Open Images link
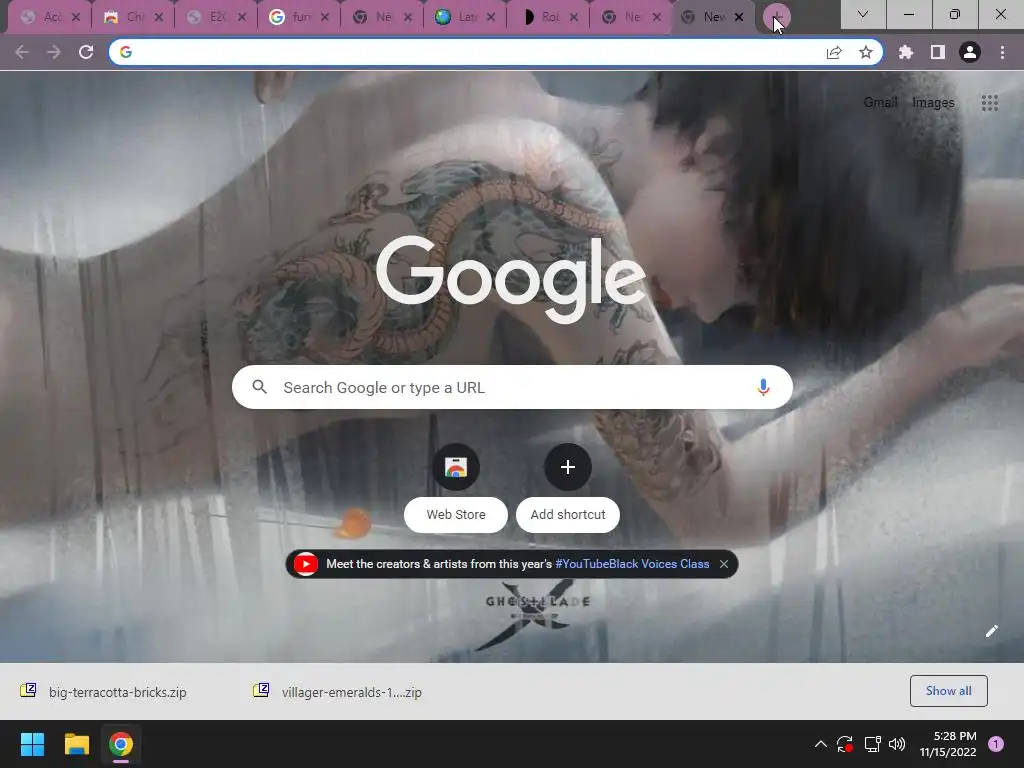 (933, 103)
